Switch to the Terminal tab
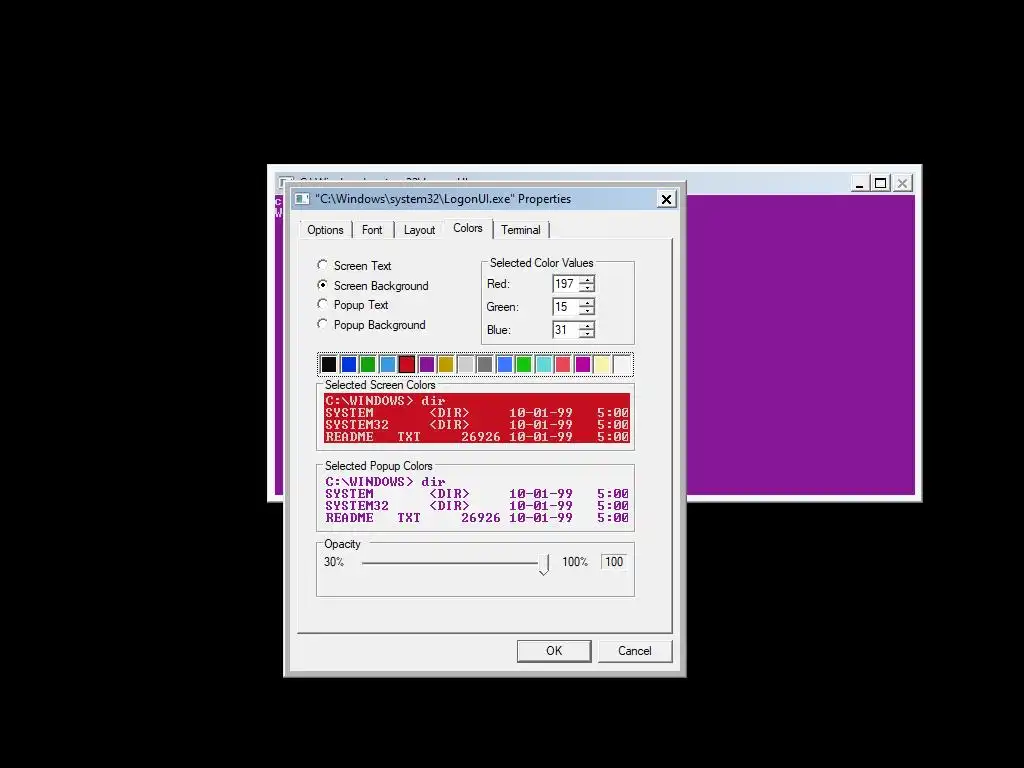The height and width of the screenshot is (768, 1024). [520, 230]
